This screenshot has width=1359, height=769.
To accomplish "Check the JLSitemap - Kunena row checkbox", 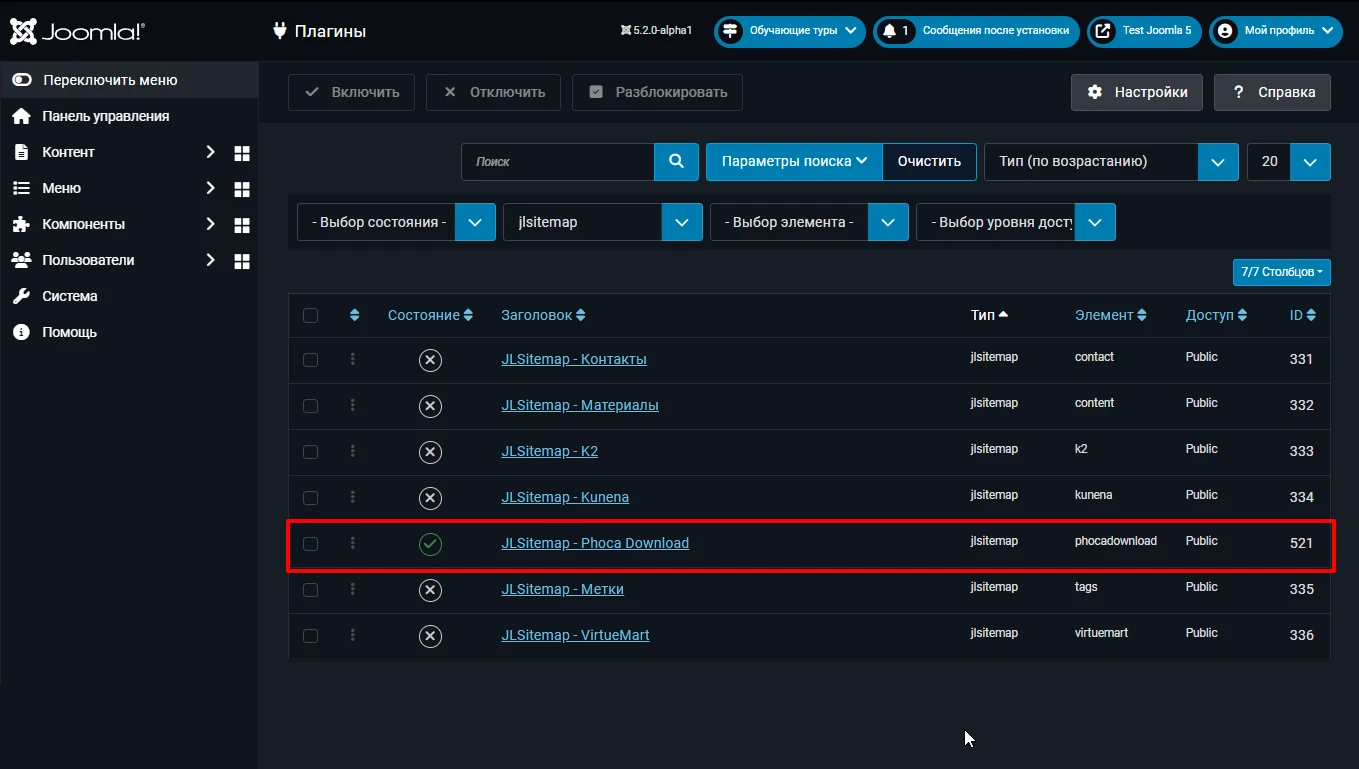I will (x=310, y=498).
